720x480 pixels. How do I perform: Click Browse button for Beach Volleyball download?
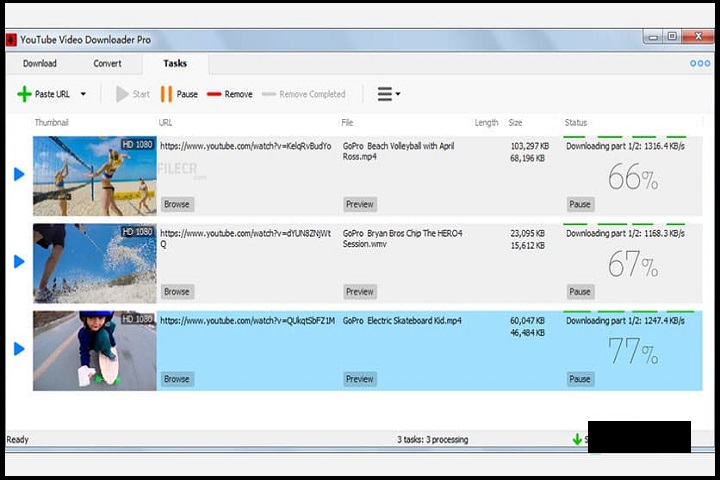(177, 204)
